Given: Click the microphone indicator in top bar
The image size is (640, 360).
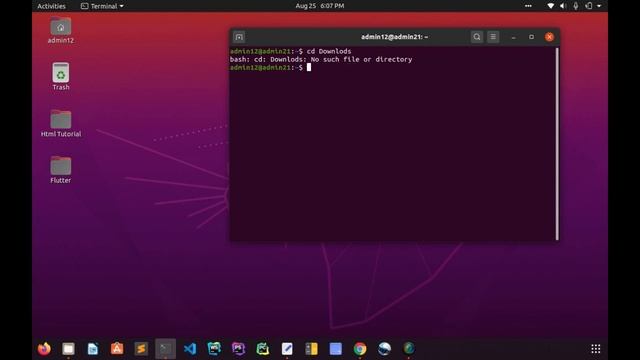Looking at the screenshot, I should [x=576, y=6].
